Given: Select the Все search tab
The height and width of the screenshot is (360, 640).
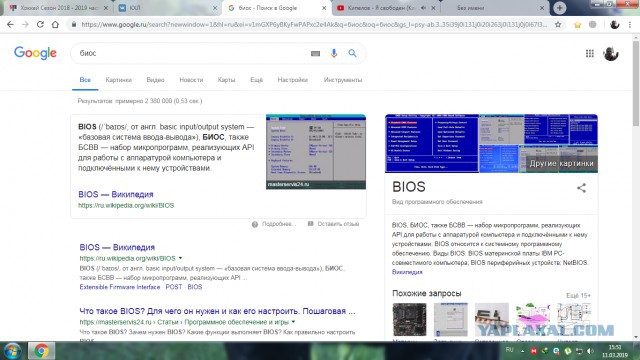Looking at the screenshot, I should (x=85, y=80).
